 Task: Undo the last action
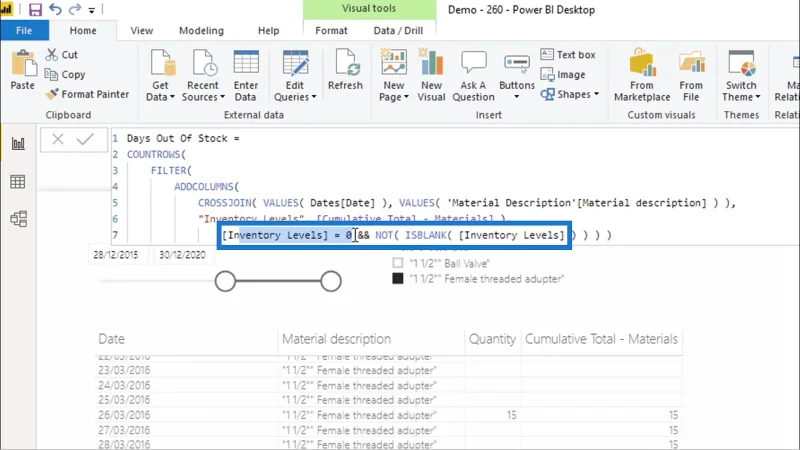(x=56, y=9)
